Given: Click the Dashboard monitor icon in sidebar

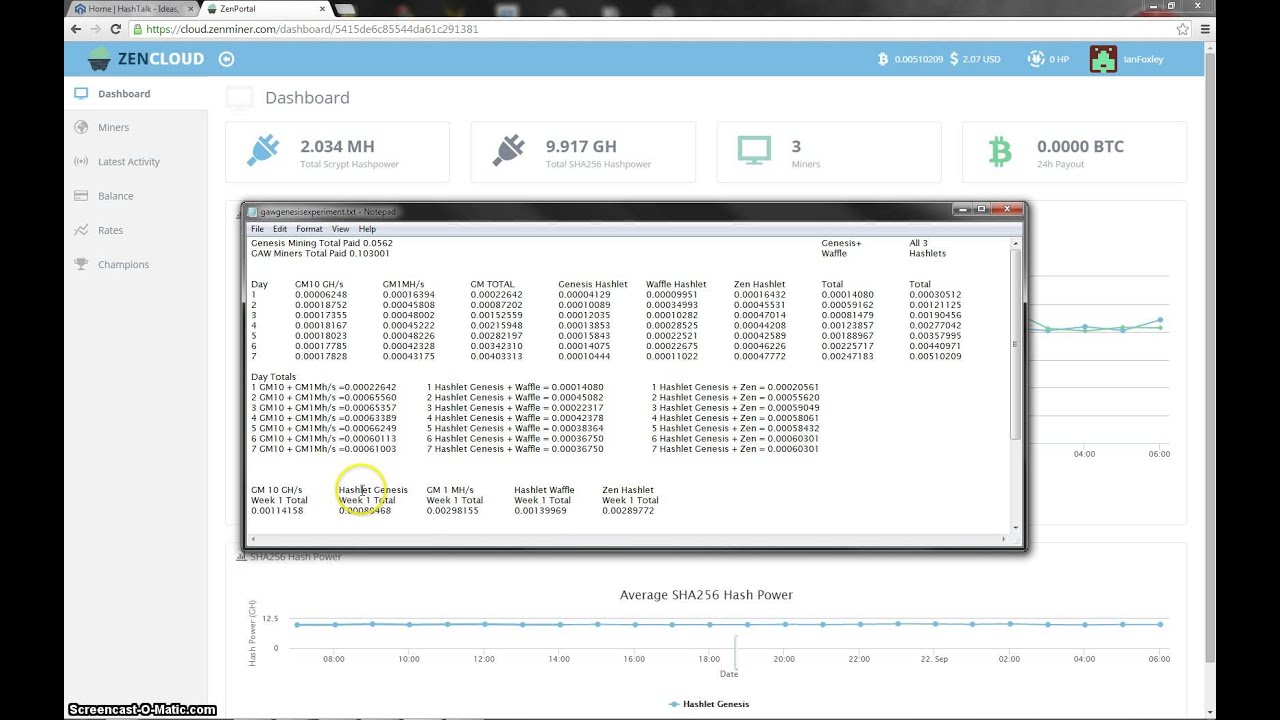Looking at the screenshot, I should (x=81, y=94).
